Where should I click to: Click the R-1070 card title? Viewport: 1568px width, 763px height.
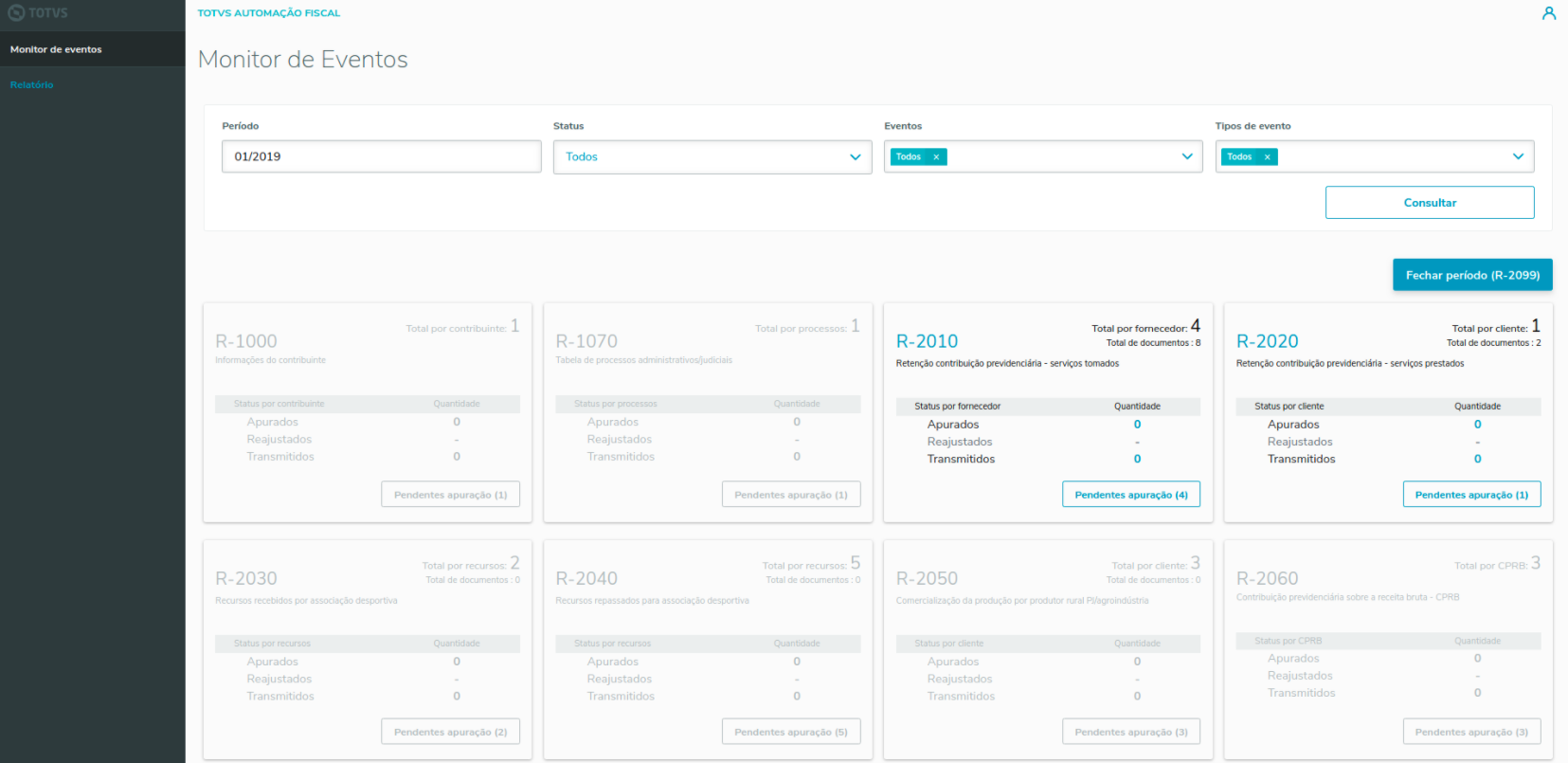pyautogui.click(x=586, y=341)
